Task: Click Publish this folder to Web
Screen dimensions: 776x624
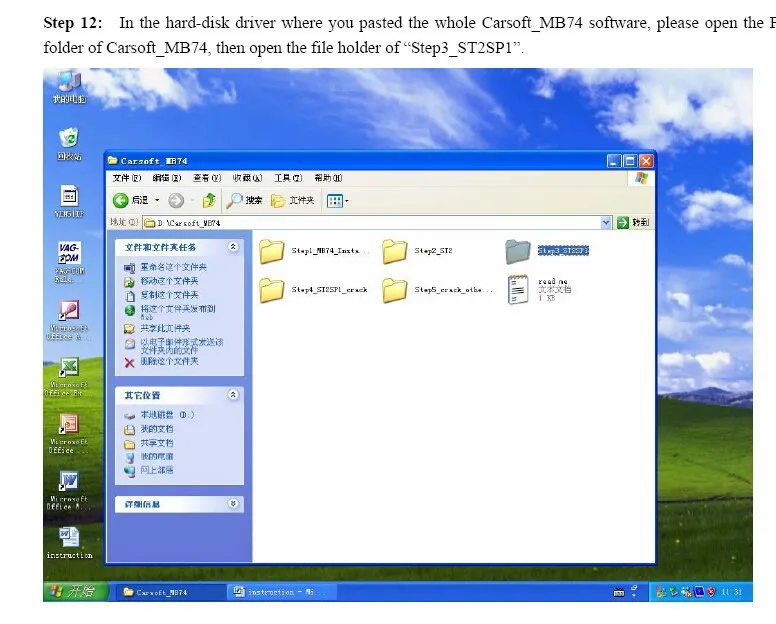Action: click(170, 311)
